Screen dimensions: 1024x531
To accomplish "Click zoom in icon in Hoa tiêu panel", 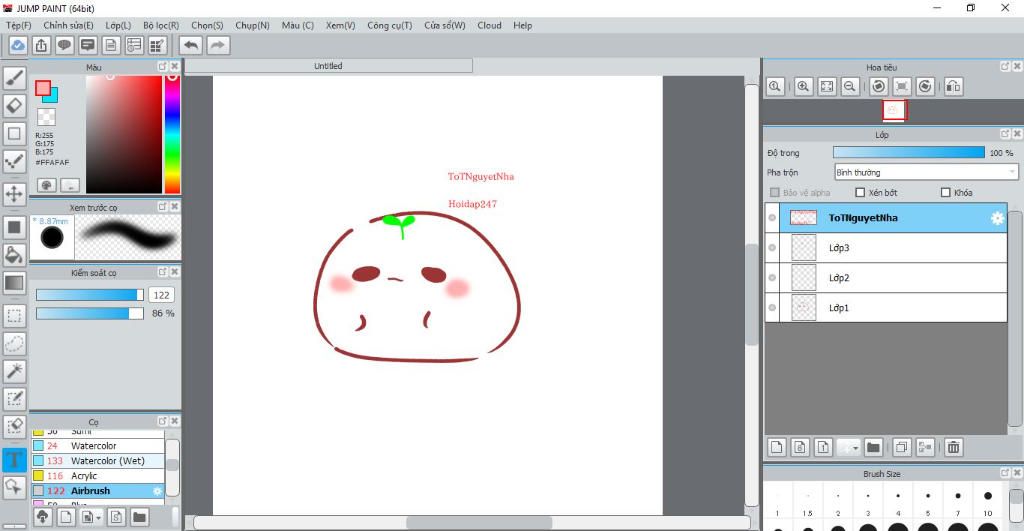I will coord(803,86).
